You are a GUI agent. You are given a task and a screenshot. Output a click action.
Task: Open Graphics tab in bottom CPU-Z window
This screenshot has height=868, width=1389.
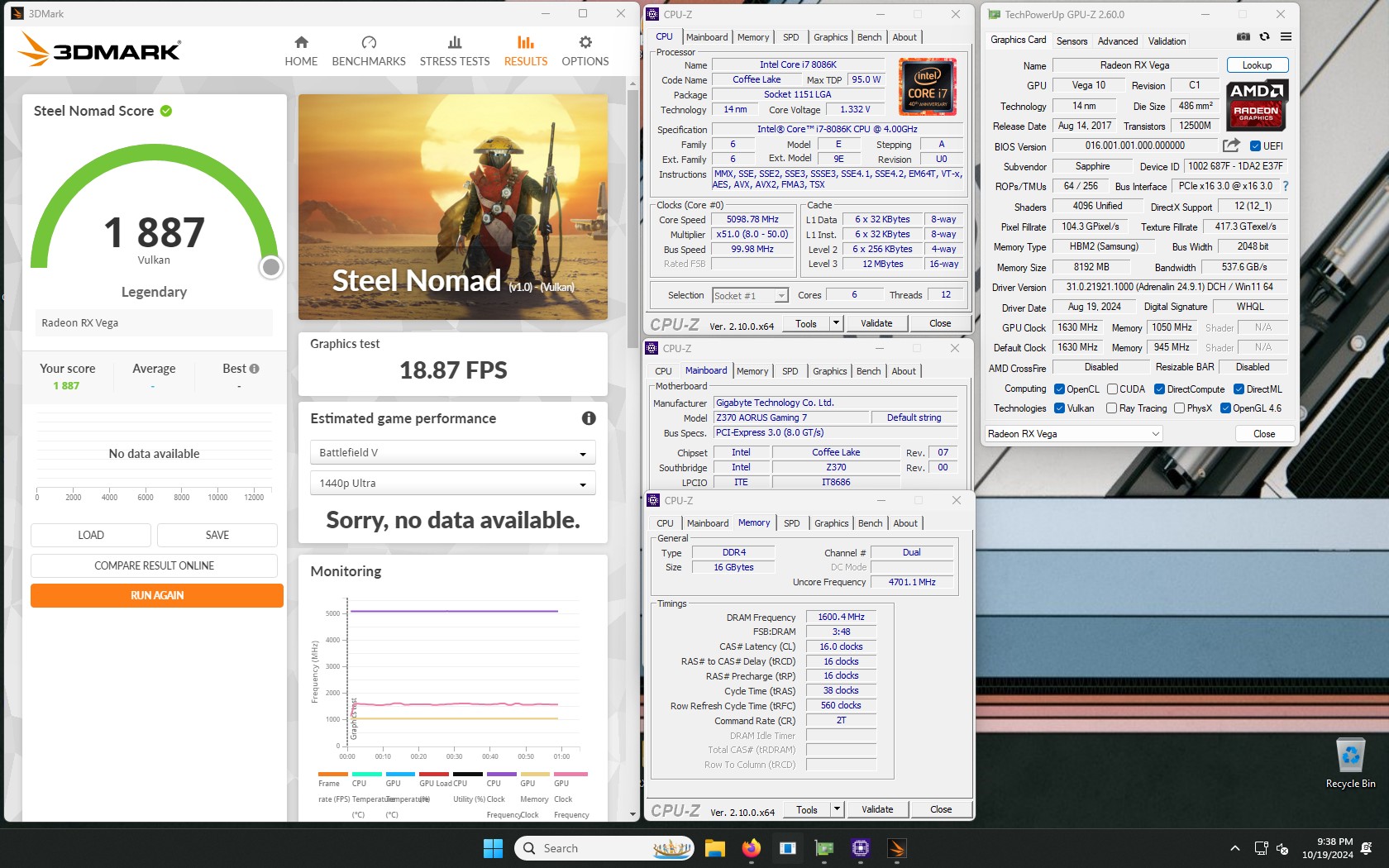click(831, 523)
